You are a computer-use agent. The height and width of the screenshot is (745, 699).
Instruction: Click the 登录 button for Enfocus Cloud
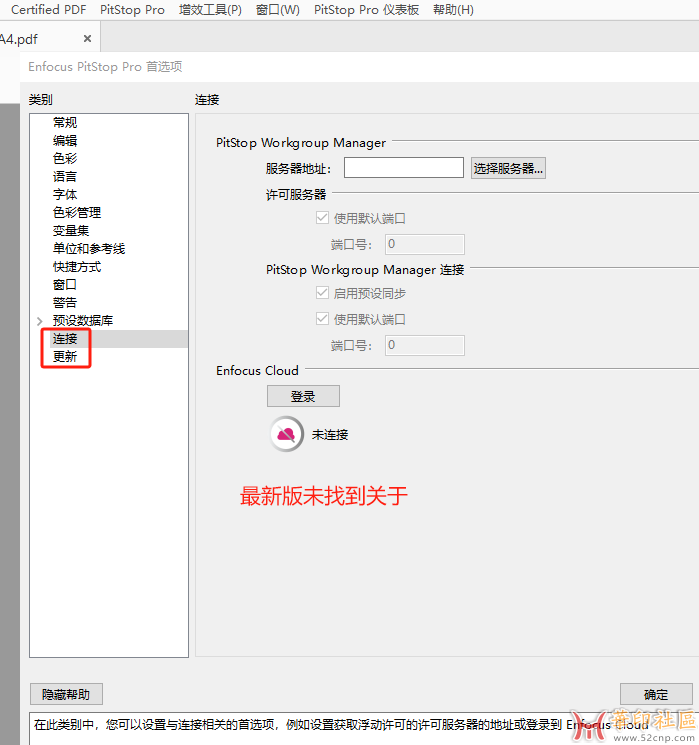click(303, 396)
